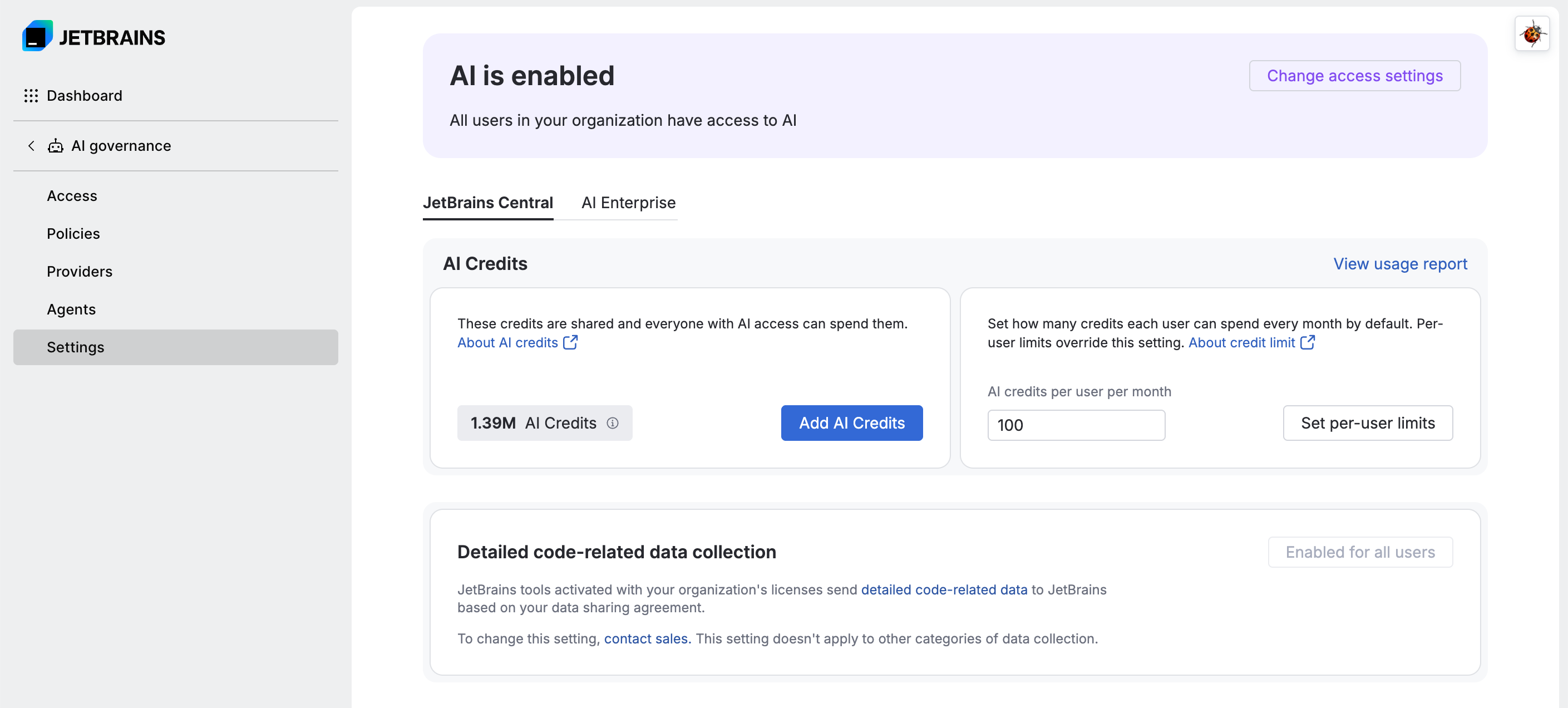Switch to the JetBrains Central tab
Image resolution: width=1568 pixels, height=708 pixels.
pos(487,203)
